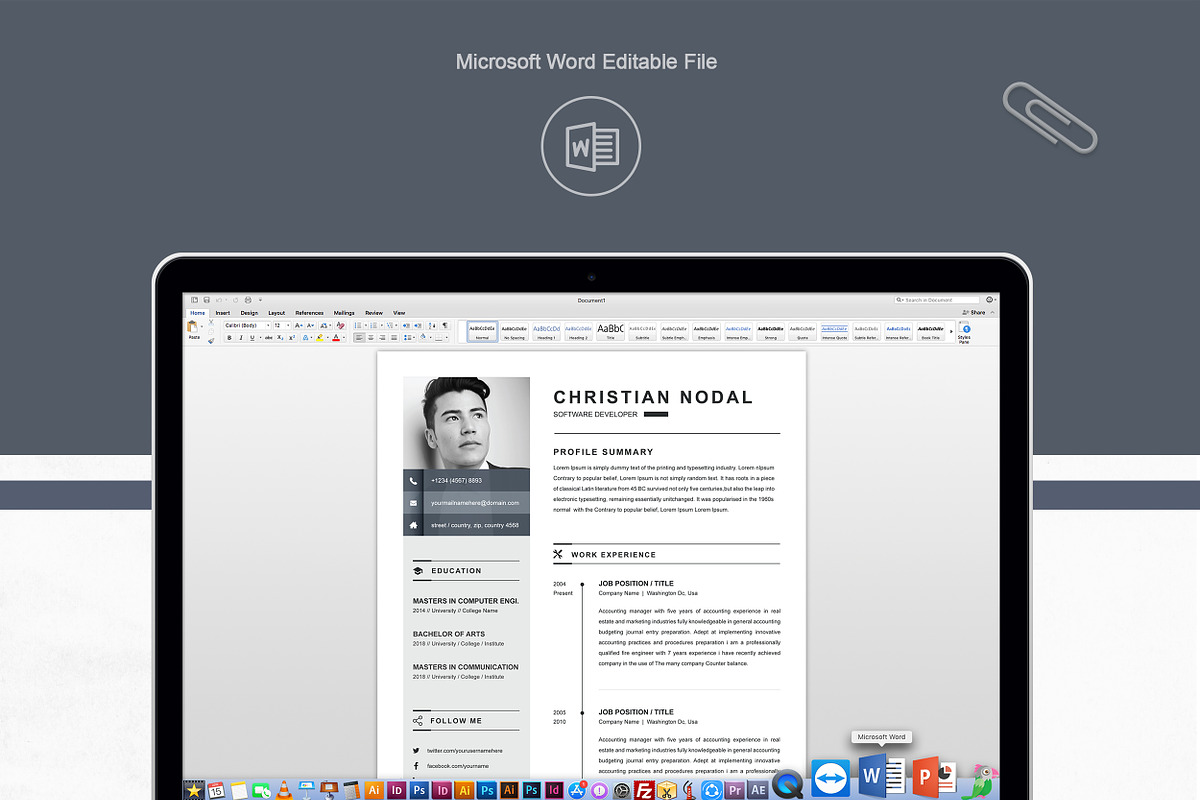The width and height of the screenshot is (1200, 800).
Task: Open Microsoft Word from the dock
Action: click(881, 775)
